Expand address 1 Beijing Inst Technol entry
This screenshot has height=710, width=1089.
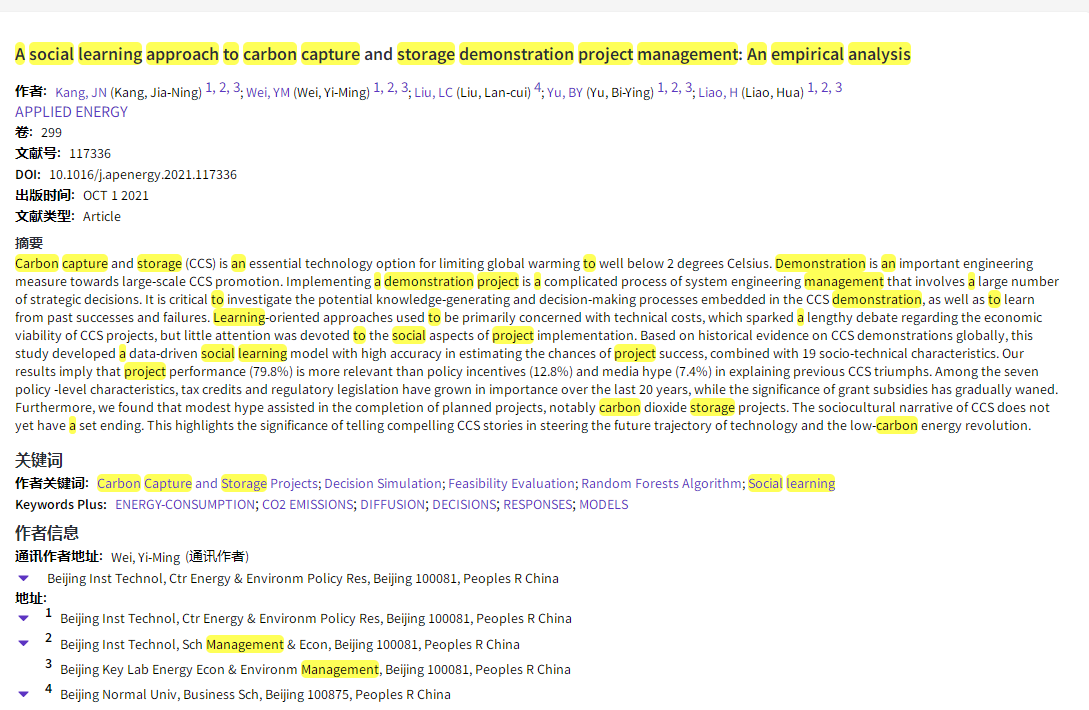pyautogui.click(x=24, y=618)
